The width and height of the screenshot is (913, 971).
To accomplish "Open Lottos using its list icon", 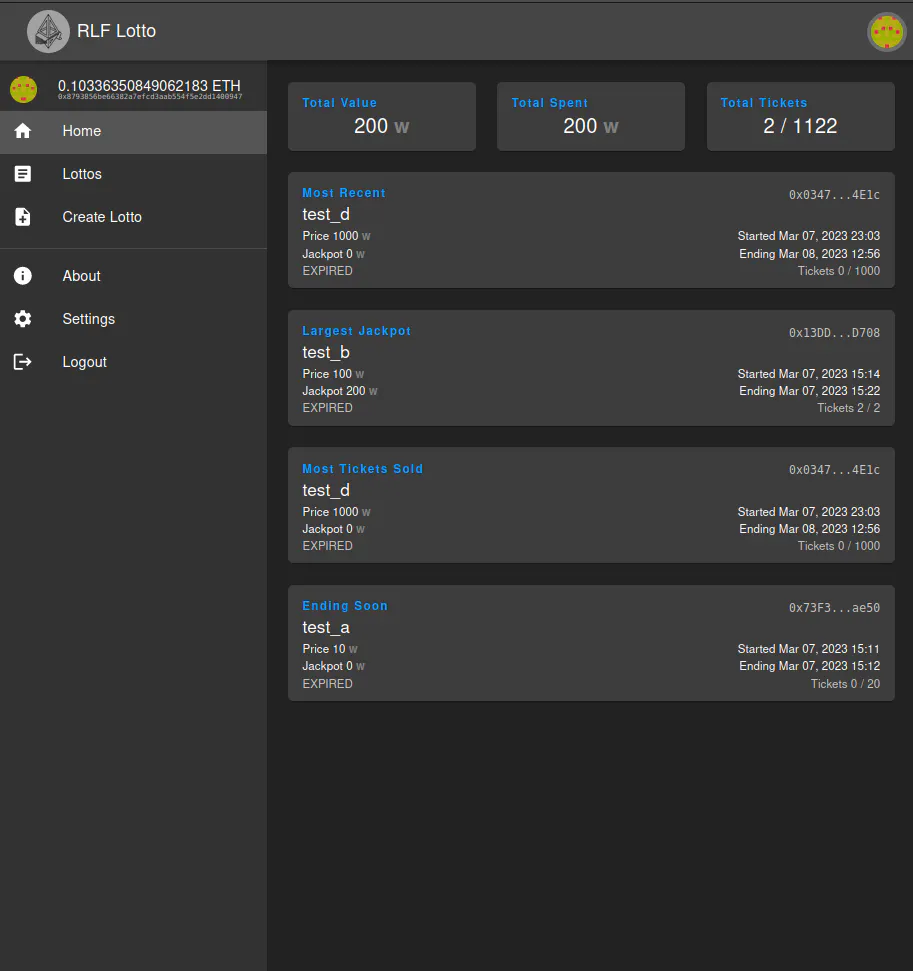I will 22,174.
